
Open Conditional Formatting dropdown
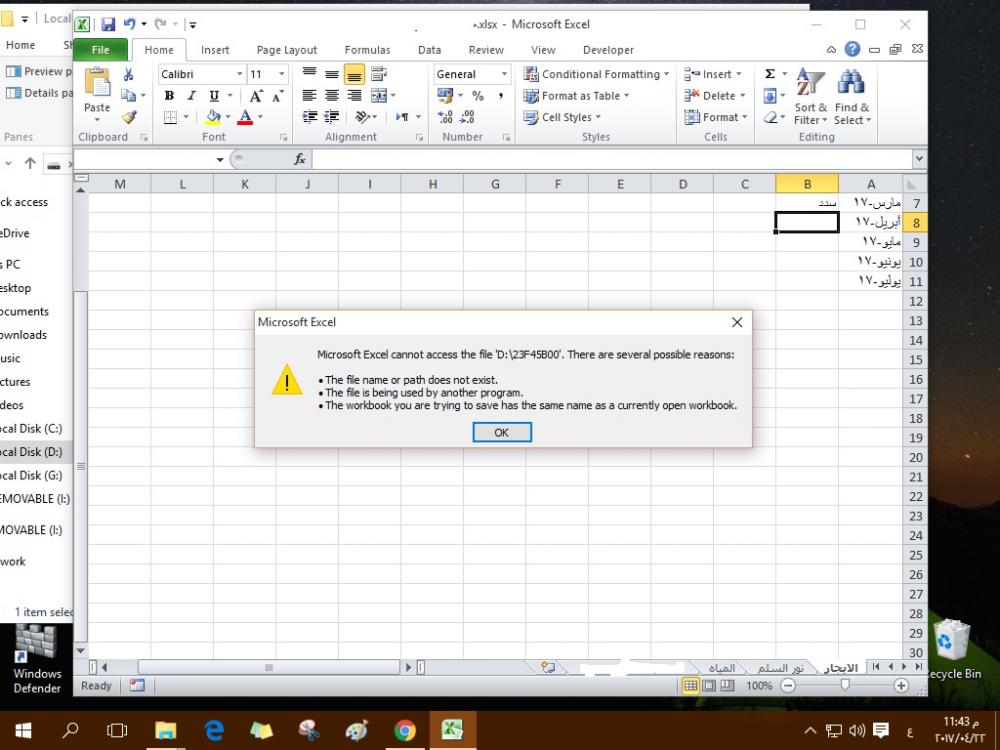596,74
